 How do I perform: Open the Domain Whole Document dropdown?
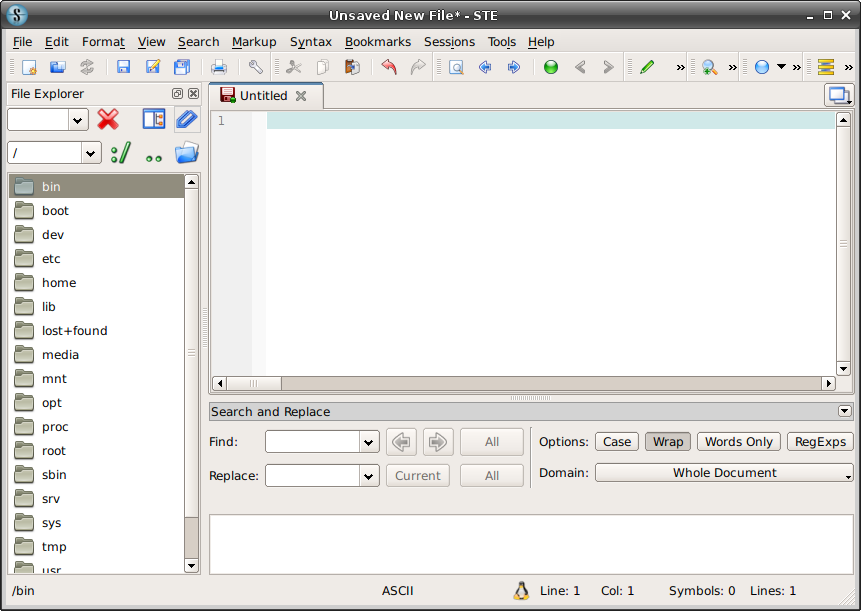724,473
